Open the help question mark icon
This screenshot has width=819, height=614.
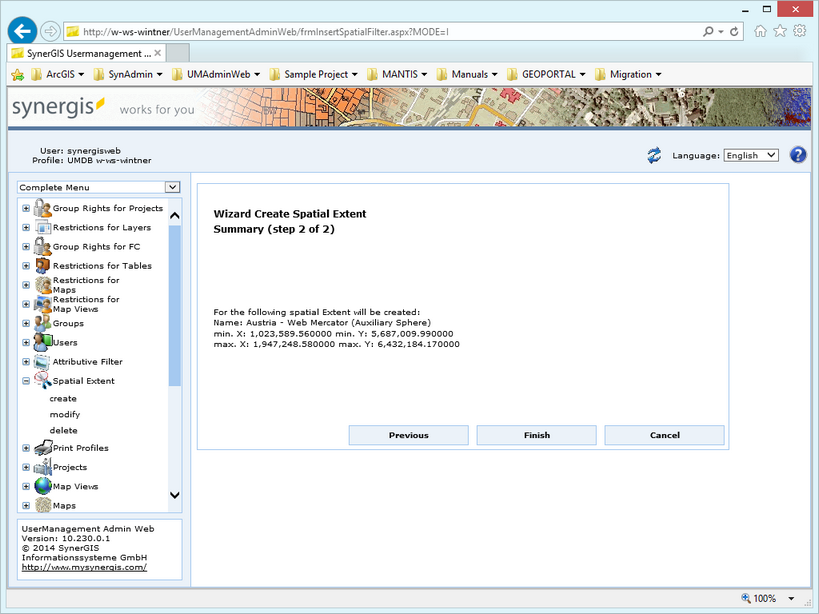tap(797, 154)
